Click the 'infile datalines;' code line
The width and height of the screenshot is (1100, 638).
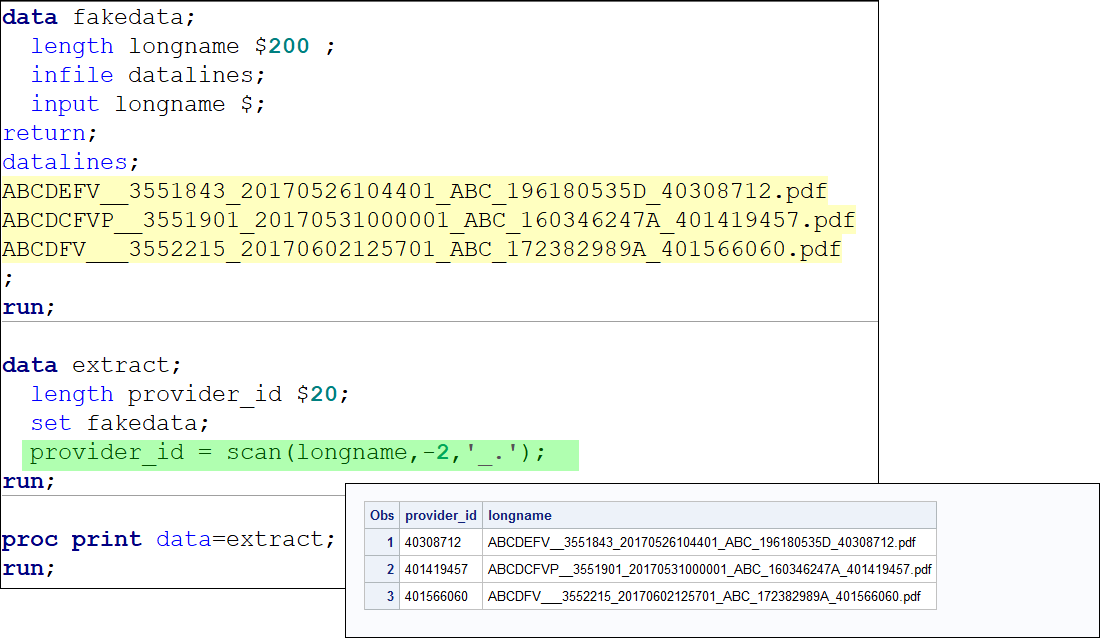pos(148,75)
